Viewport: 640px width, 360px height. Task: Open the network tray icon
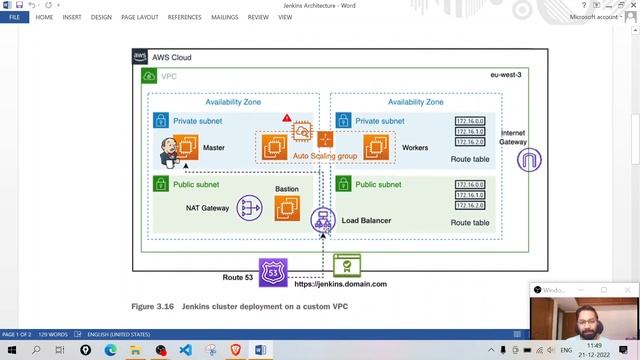click(540, 350)
